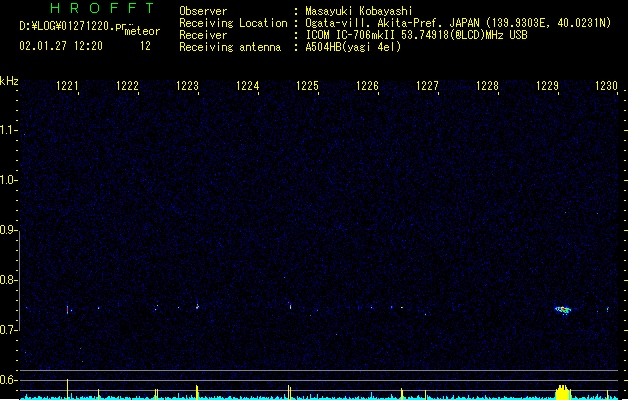Click the tall yellow intensity spike under 1221
Image resolution: width=629 pixels, height=400 pixels.
point(67,388)
